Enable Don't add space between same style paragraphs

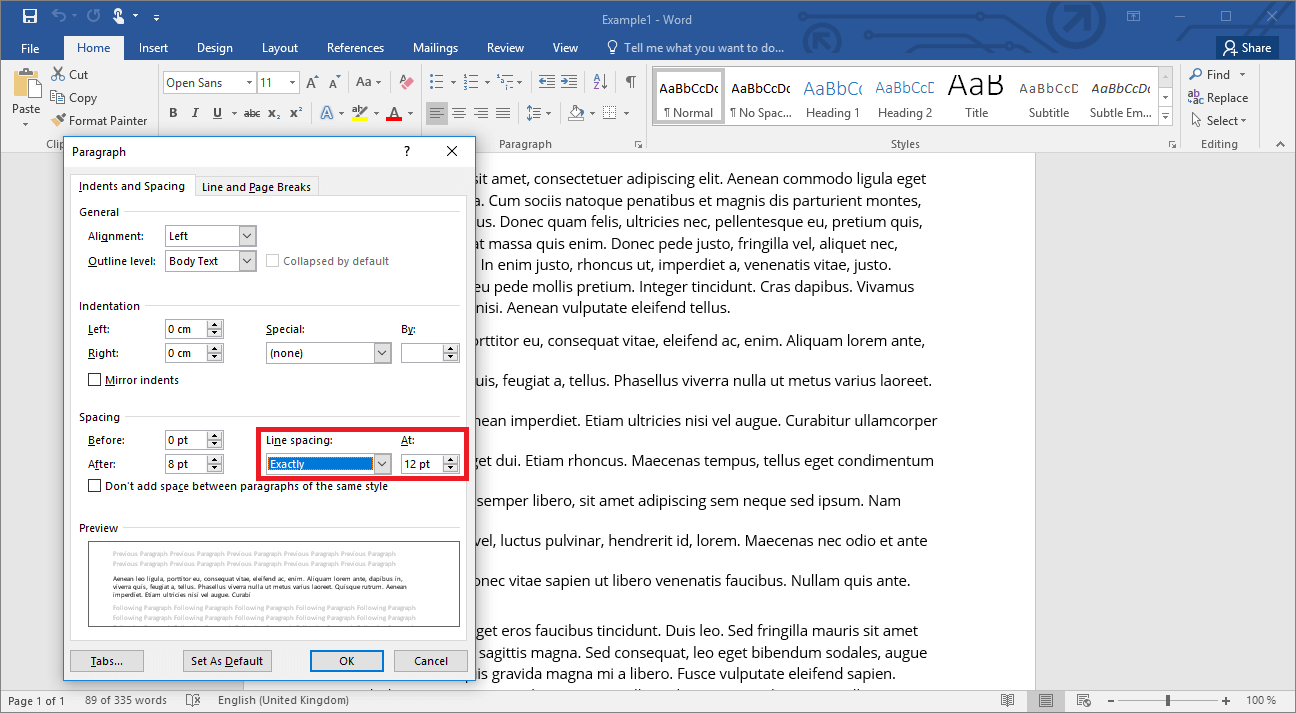(x=94, y=485)
